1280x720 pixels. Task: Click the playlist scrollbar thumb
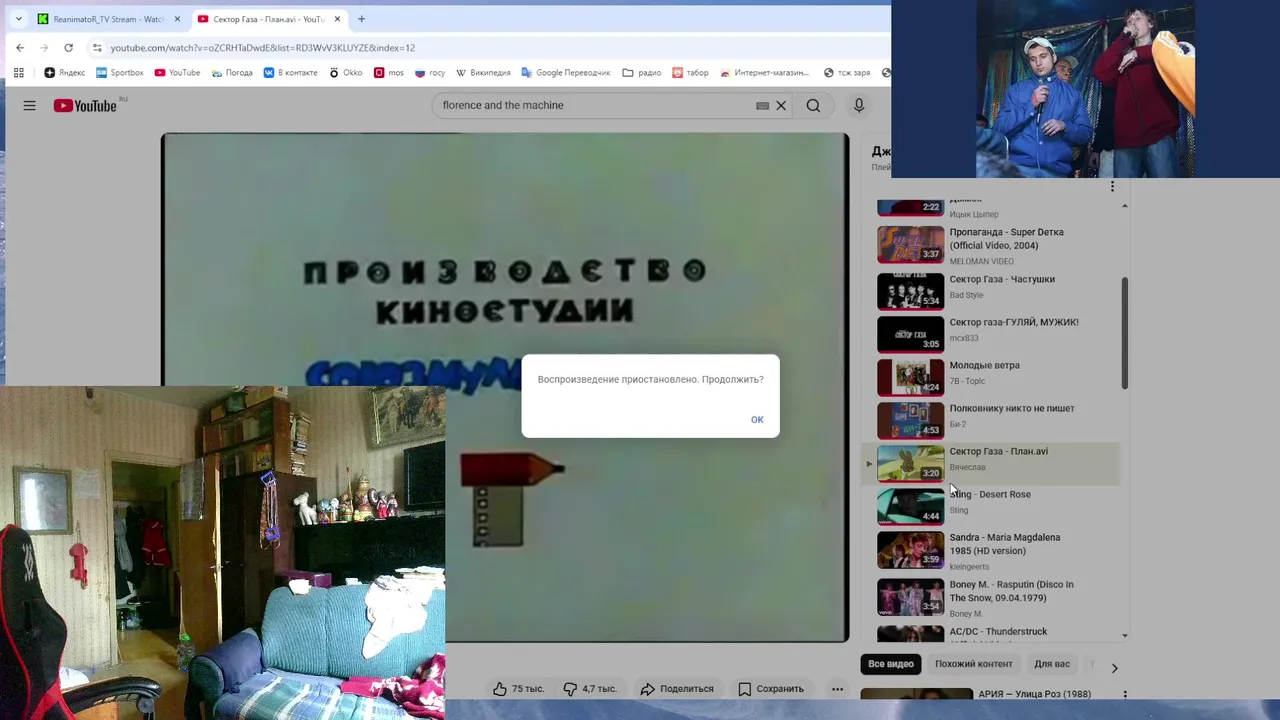click(1125, 333)
